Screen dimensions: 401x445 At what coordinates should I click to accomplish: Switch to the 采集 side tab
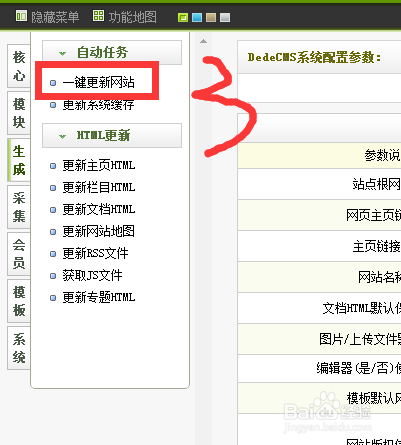point(19,207)
